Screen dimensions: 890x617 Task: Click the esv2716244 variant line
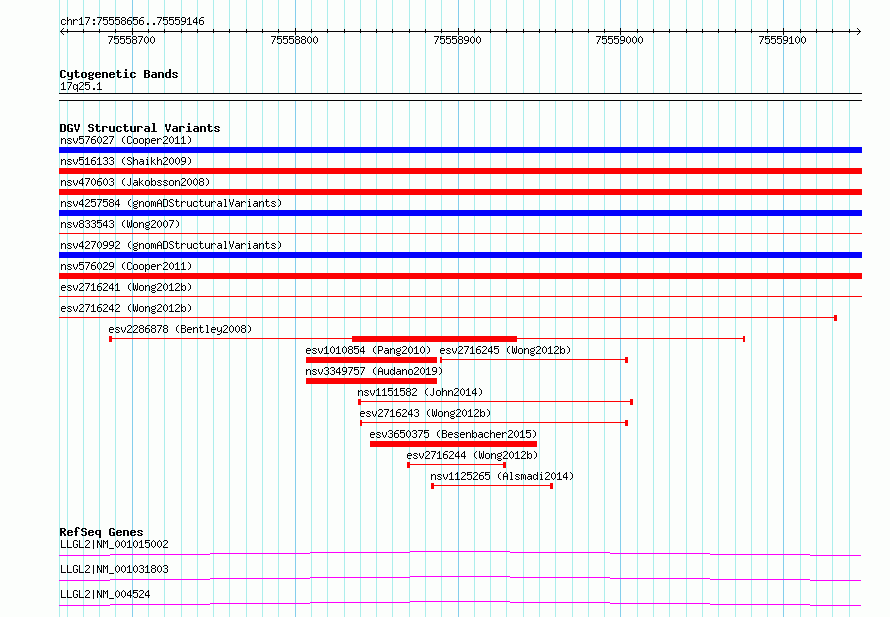[456, 465]
